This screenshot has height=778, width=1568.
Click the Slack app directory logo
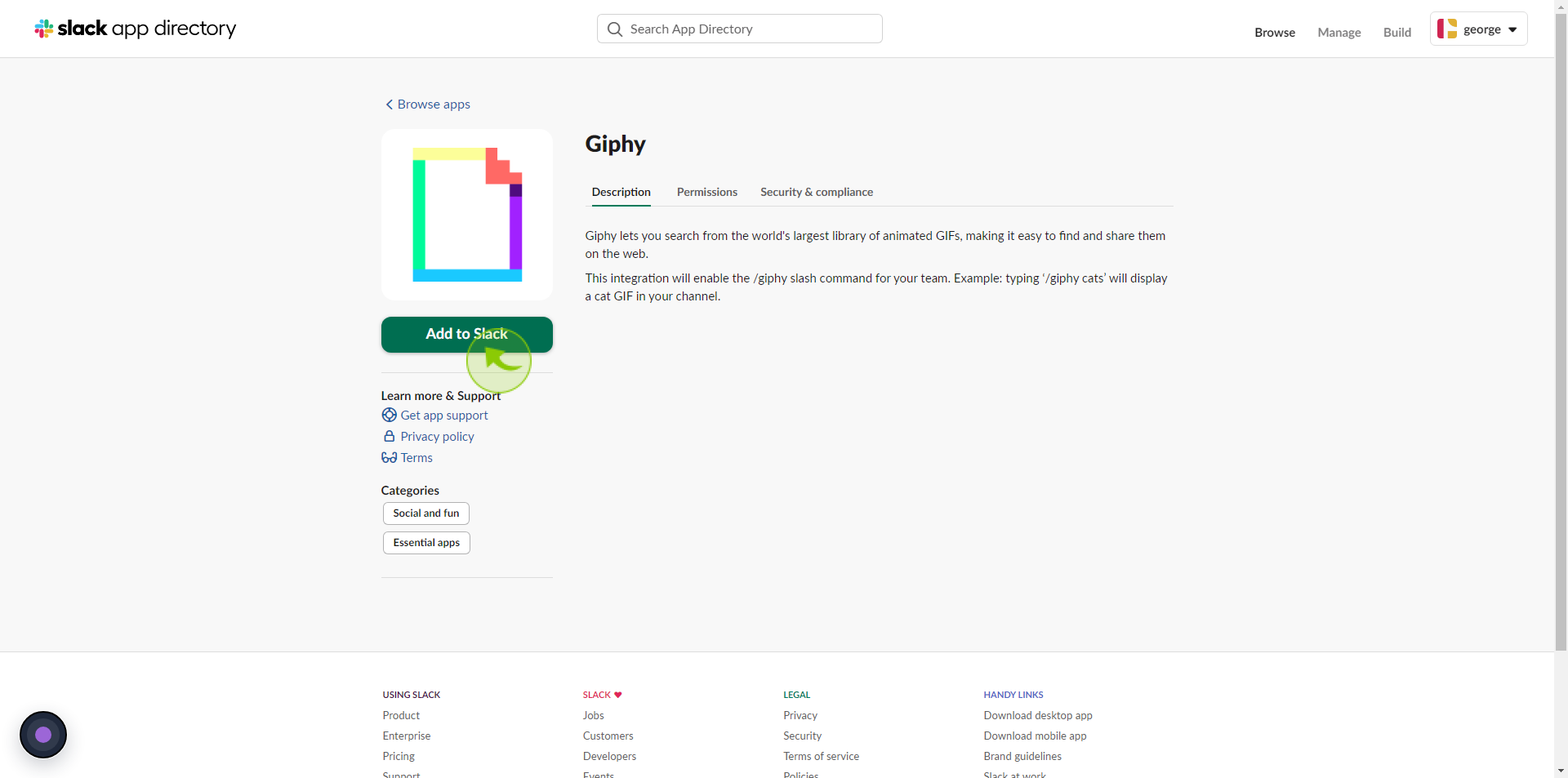coord(135,29)
